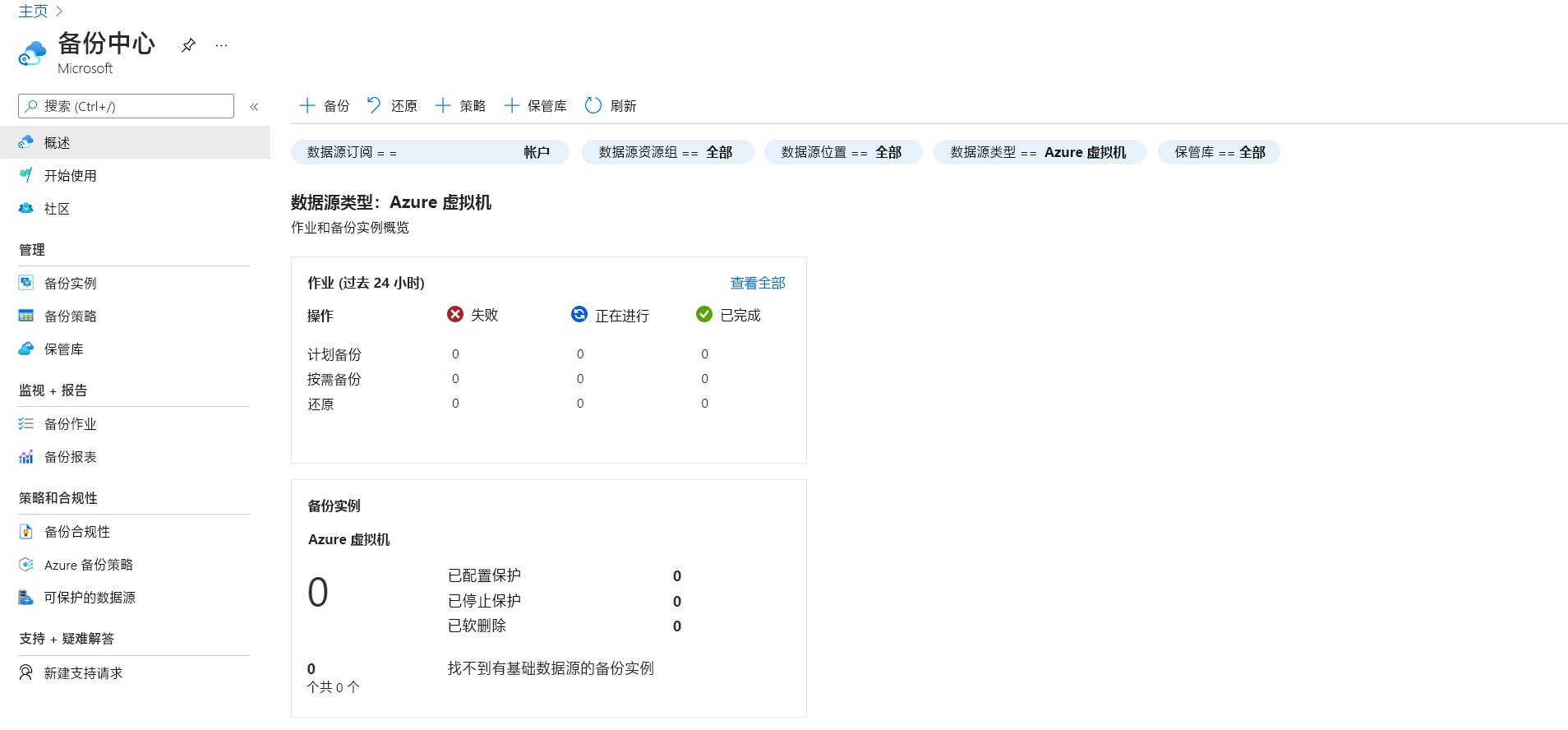The width and height of the screenshot is (1568, 730).
Task: Click the 失败 red error icon
Action: click(x=455, y=314)
